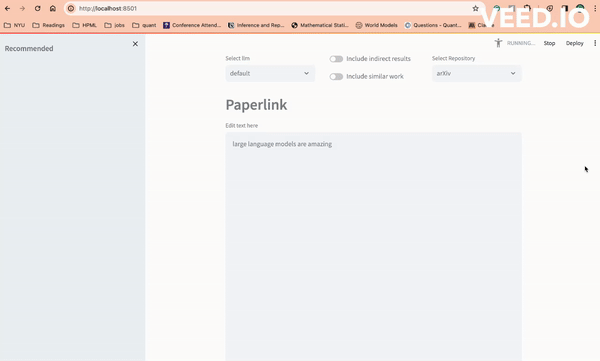The height and width of the screenshot is (361, 600).
Task: Bookmark this page with the star icon
Action: [475, 8]
